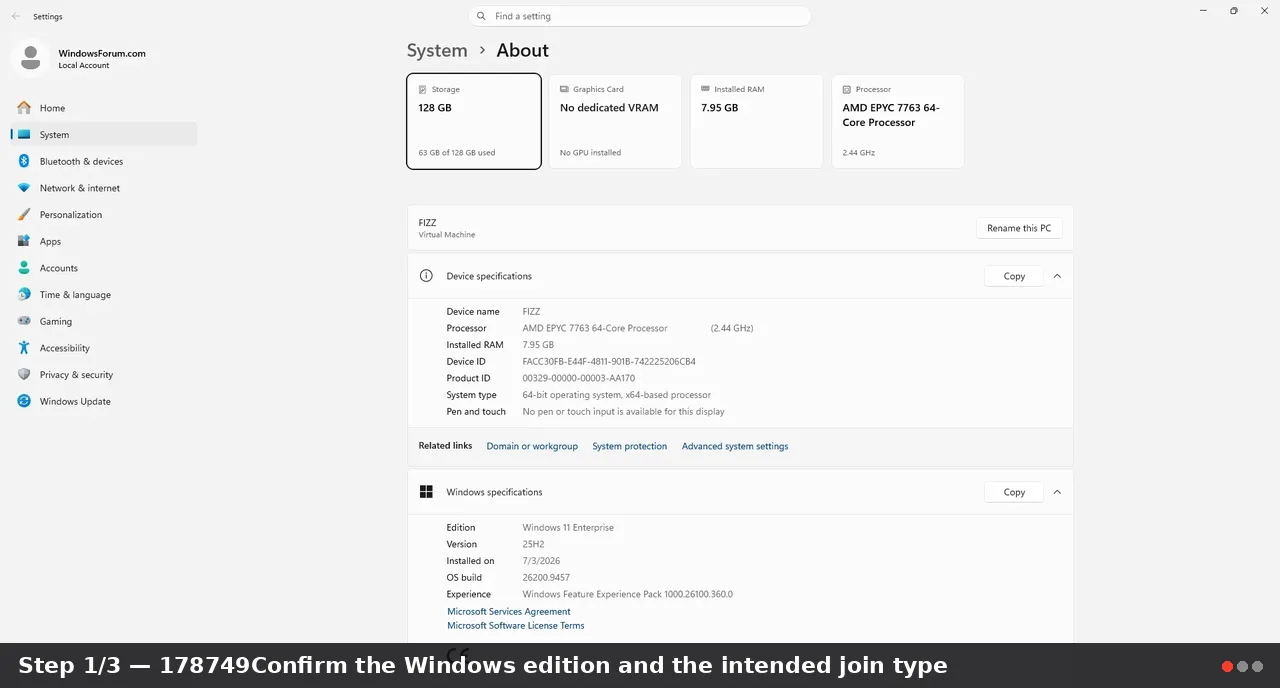Select the Installed RAM 7.95 GB card
The width and height of the screenshot is (1280, 688).
click(757, 121)
